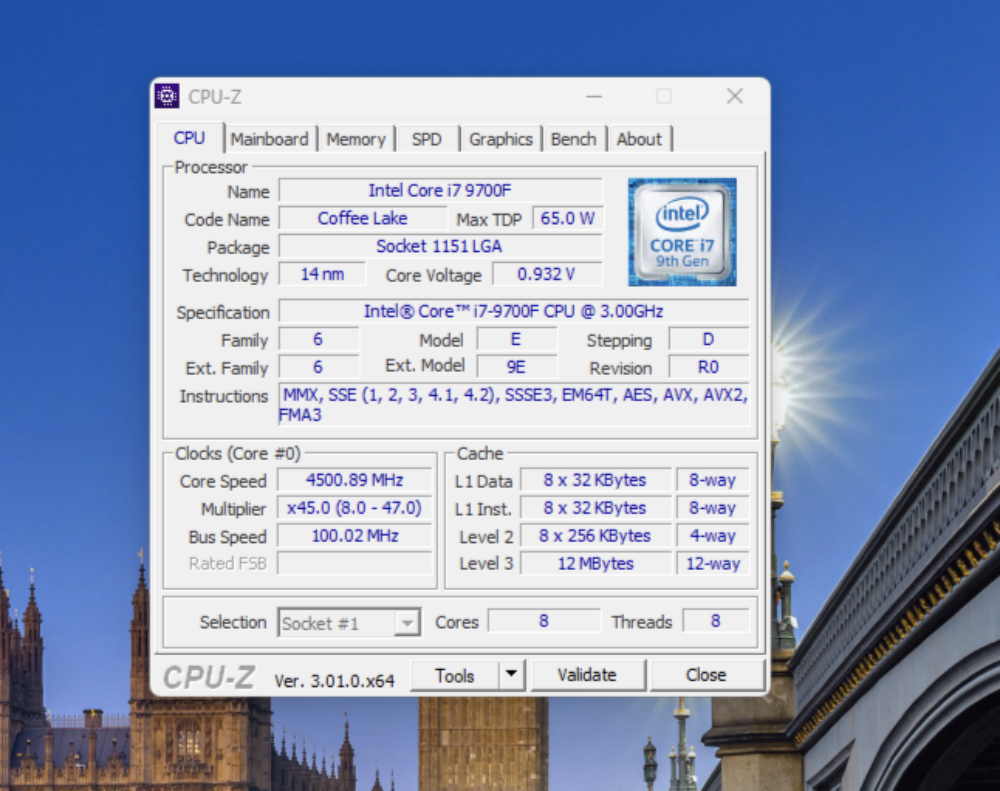Click the Specification field i7-9700F CPU @ 3.00GHz

(x=513, y=311)
